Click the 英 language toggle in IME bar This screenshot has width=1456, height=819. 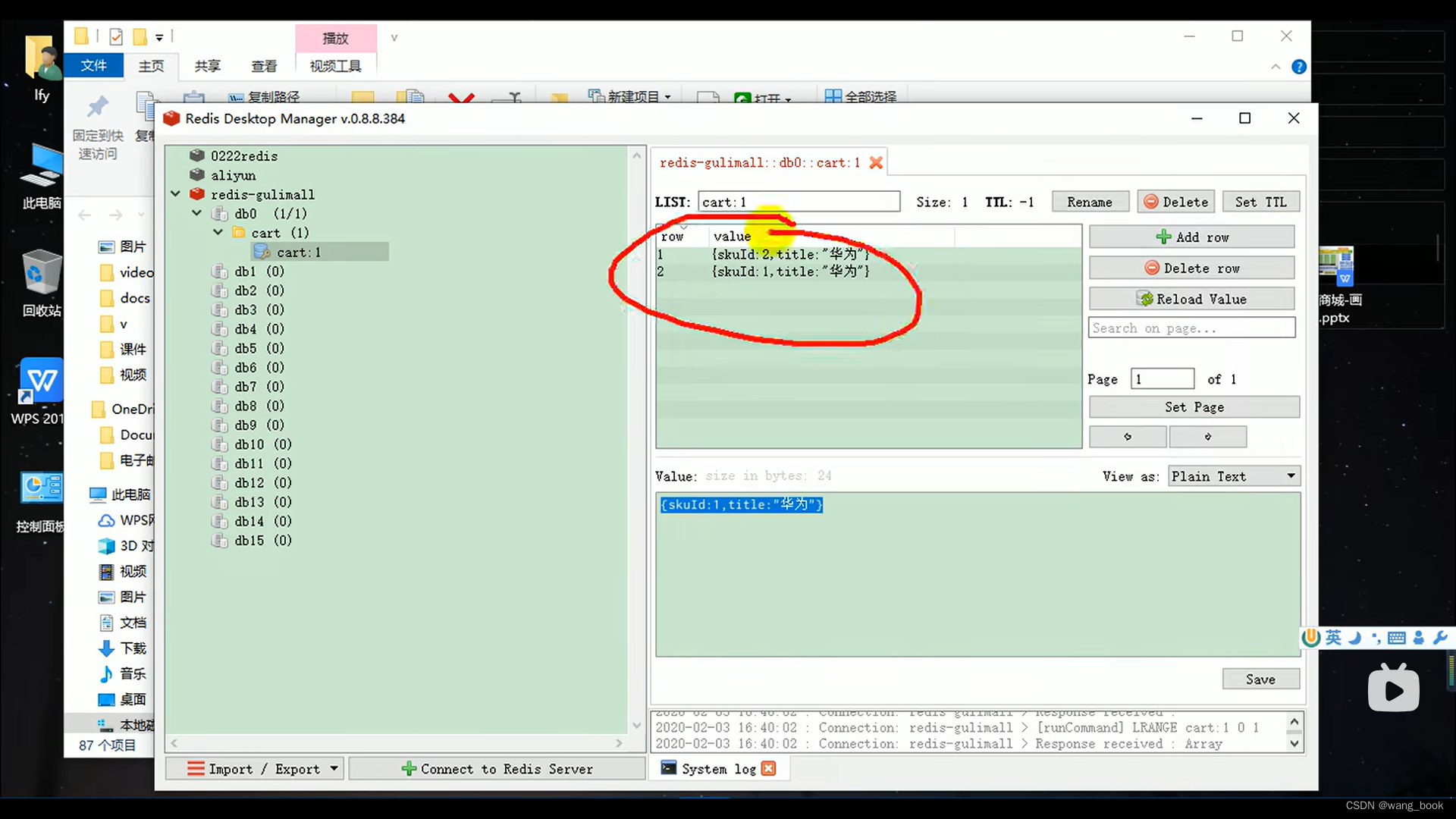1334,638
